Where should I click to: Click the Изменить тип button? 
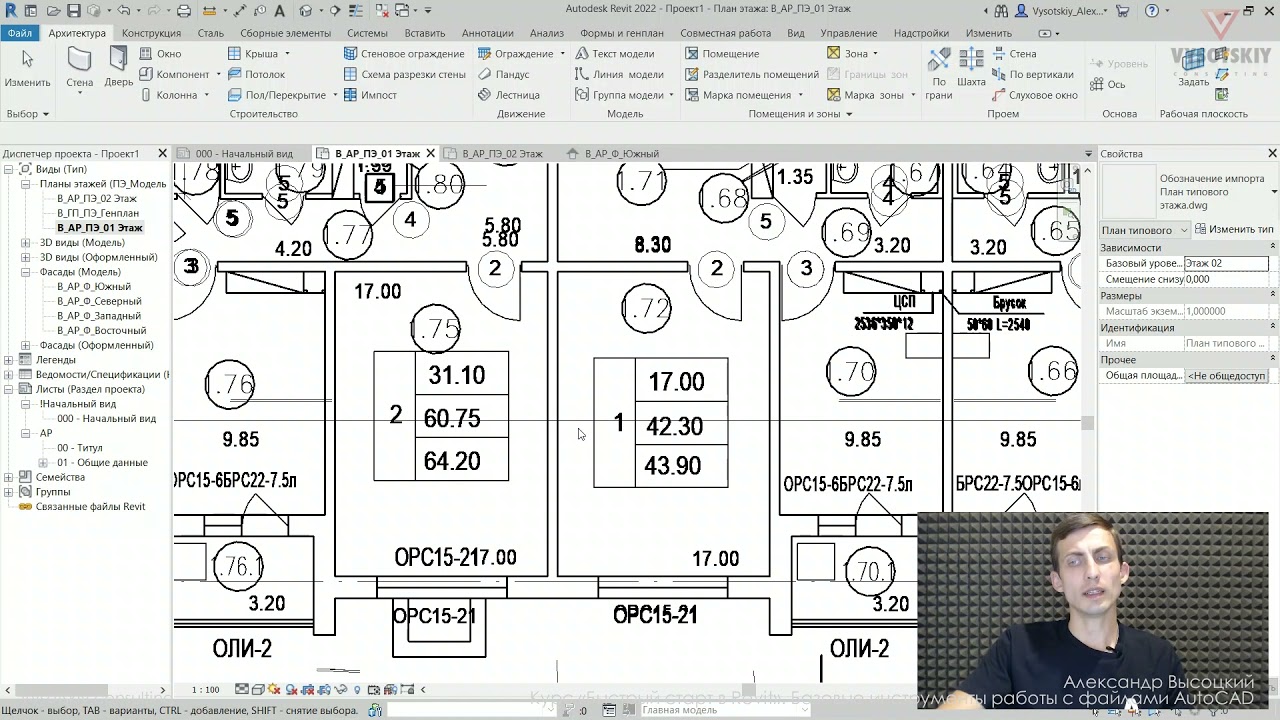(1235, 230)
